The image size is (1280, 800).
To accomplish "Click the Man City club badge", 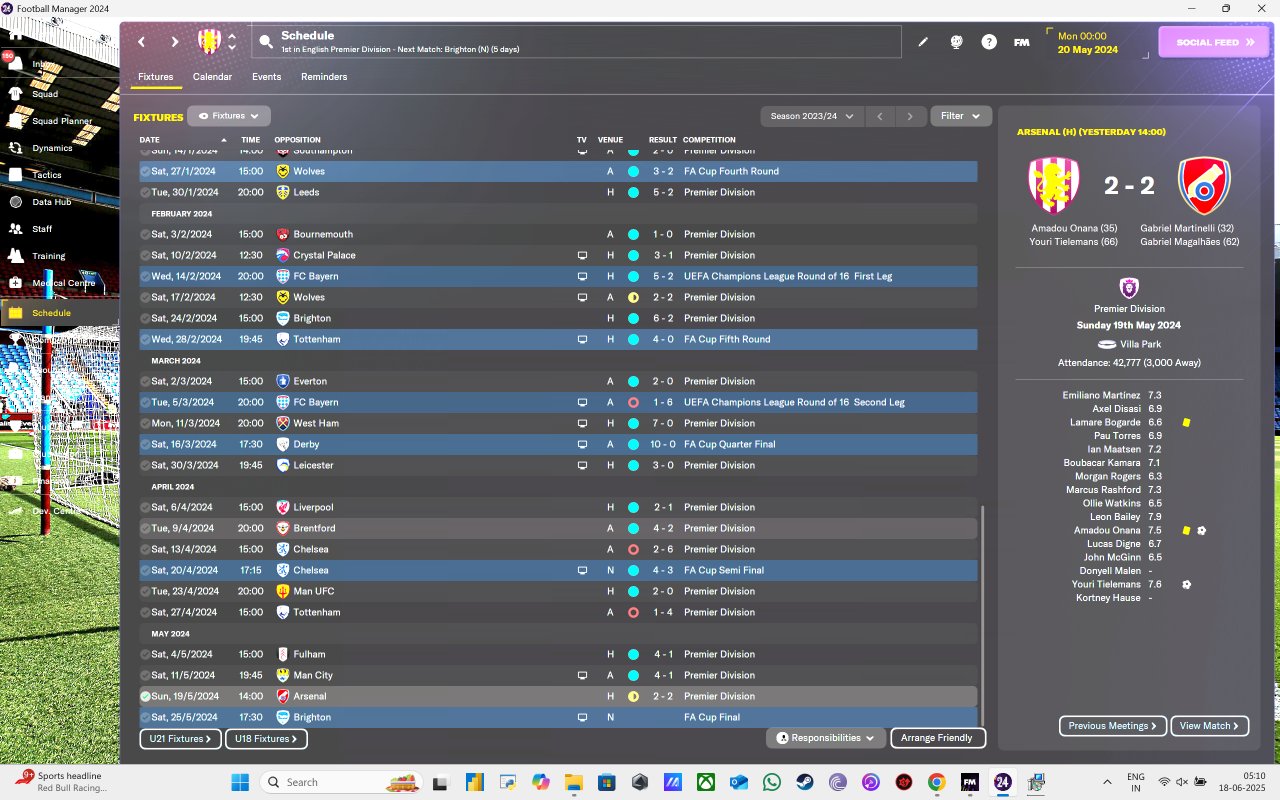I will tap(283, 675).
